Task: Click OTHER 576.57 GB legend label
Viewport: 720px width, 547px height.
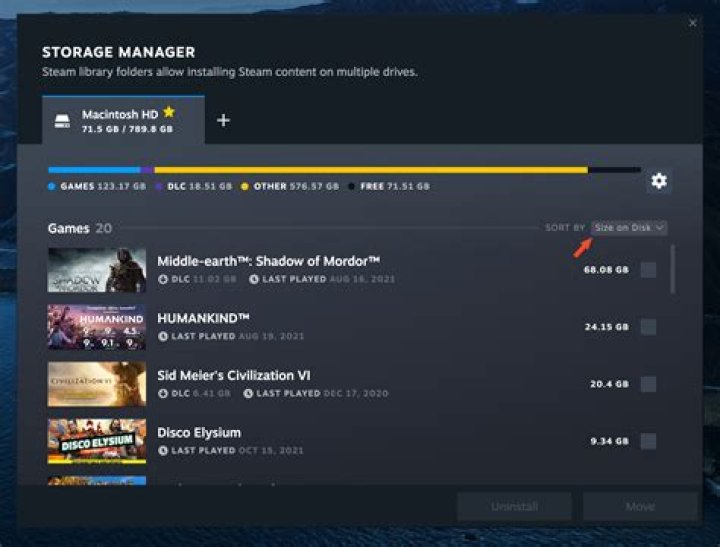Action: click(296, 186)
